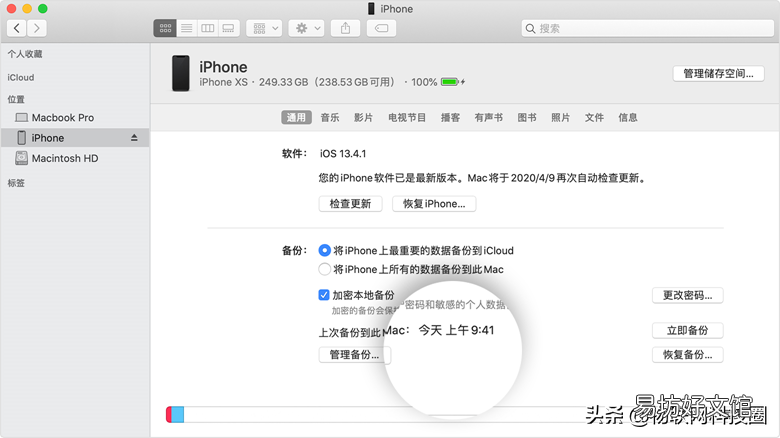Screen dimensions: 780x438
Task: Switch to icon view in toolbar
Action: (x=165, y=28)
